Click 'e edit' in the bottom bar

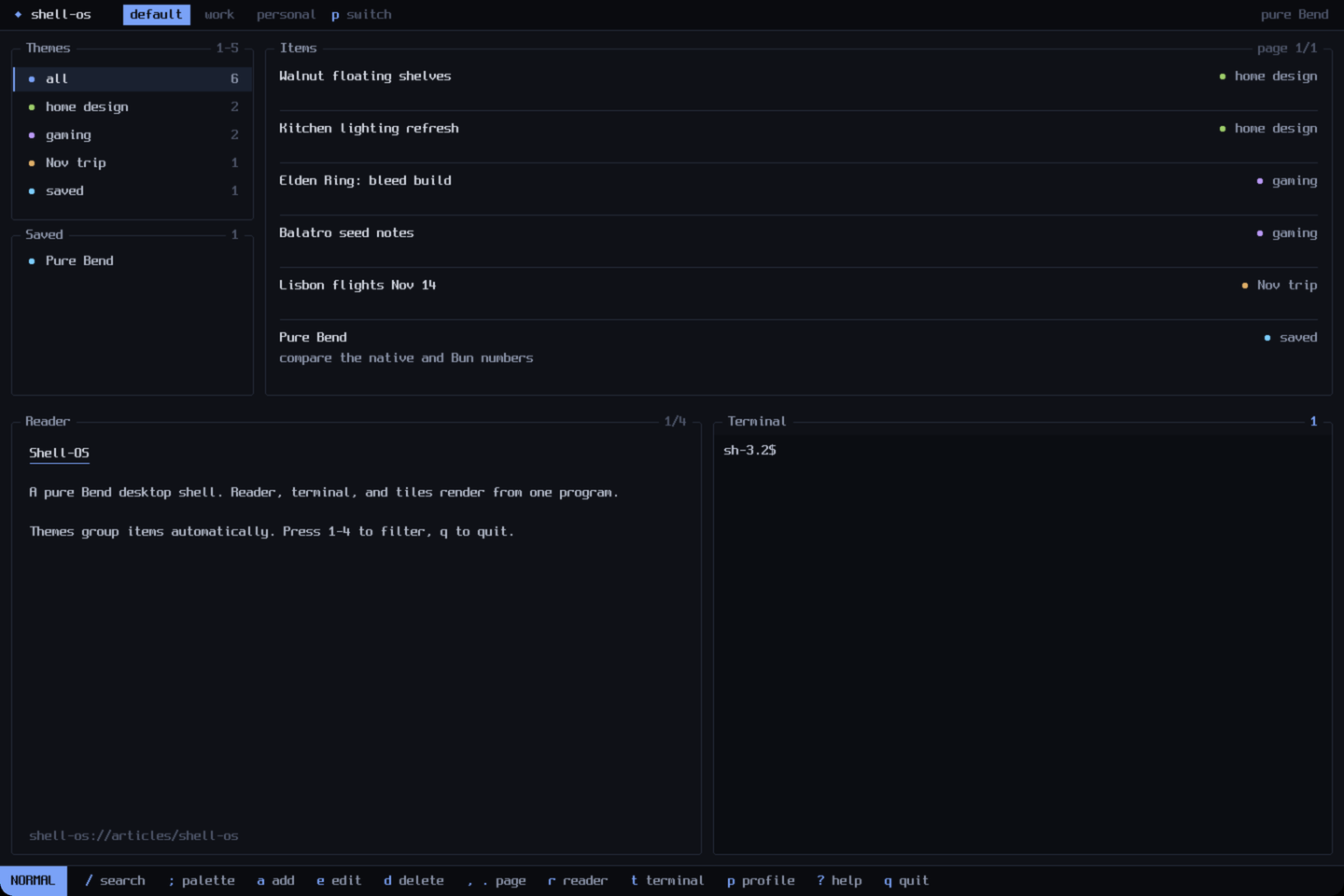point(339,881)
